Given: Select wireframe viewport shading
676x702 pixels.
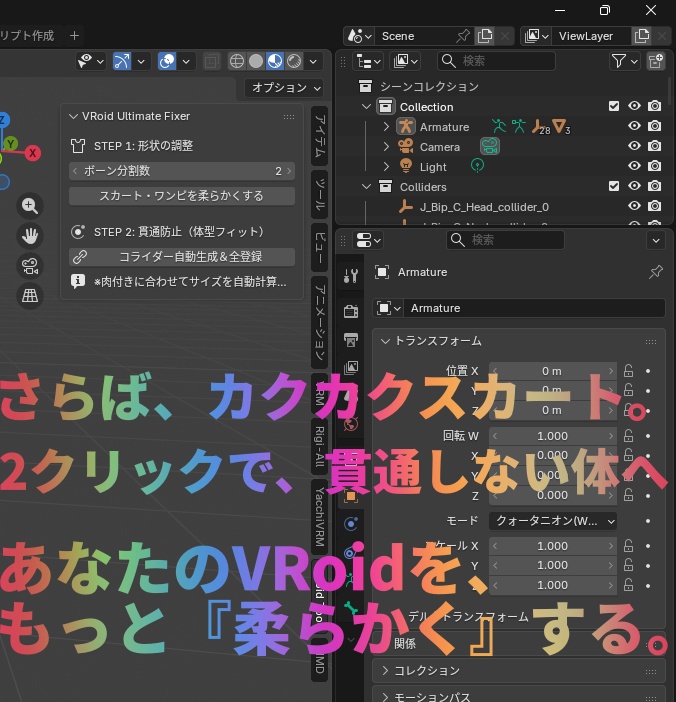Looking at the screenshot, I should point(236,61).
